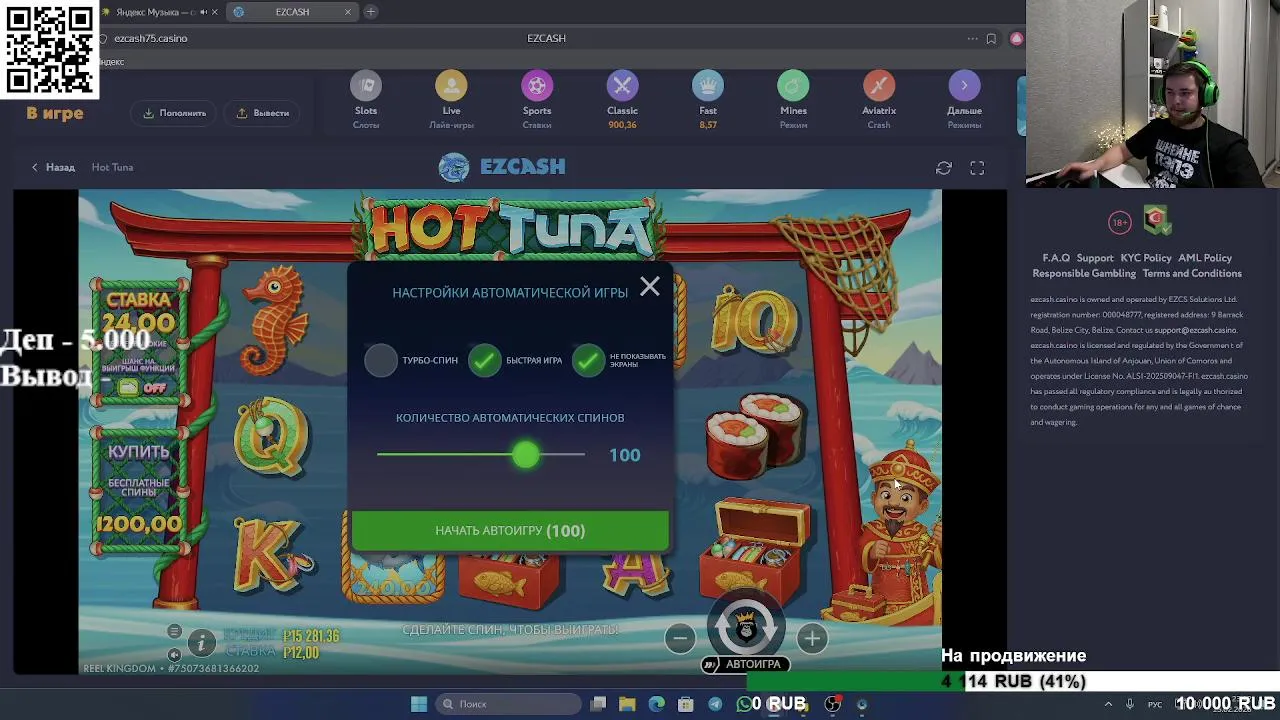Show more modes via Дальше arrow
This screenshot has width=1280, height=720.
point(964,86)
